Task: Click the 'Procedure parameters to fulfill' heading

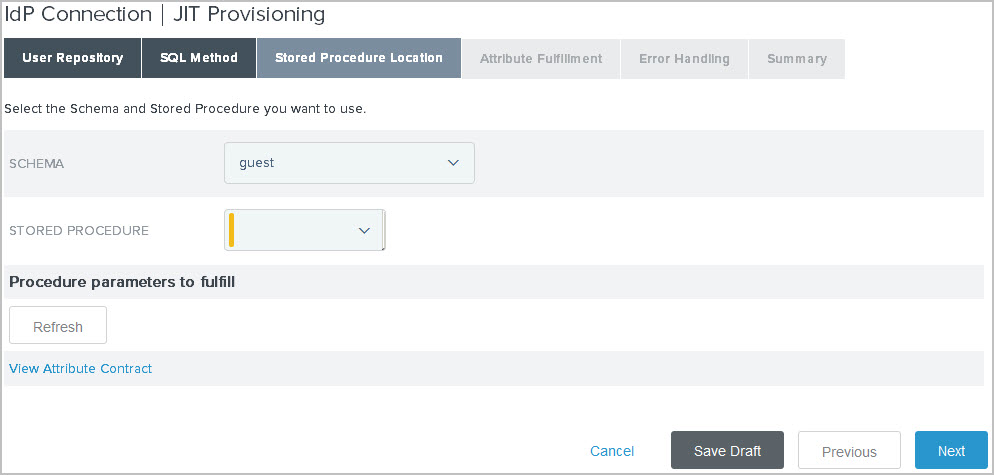Action: (x=122, y=282)
